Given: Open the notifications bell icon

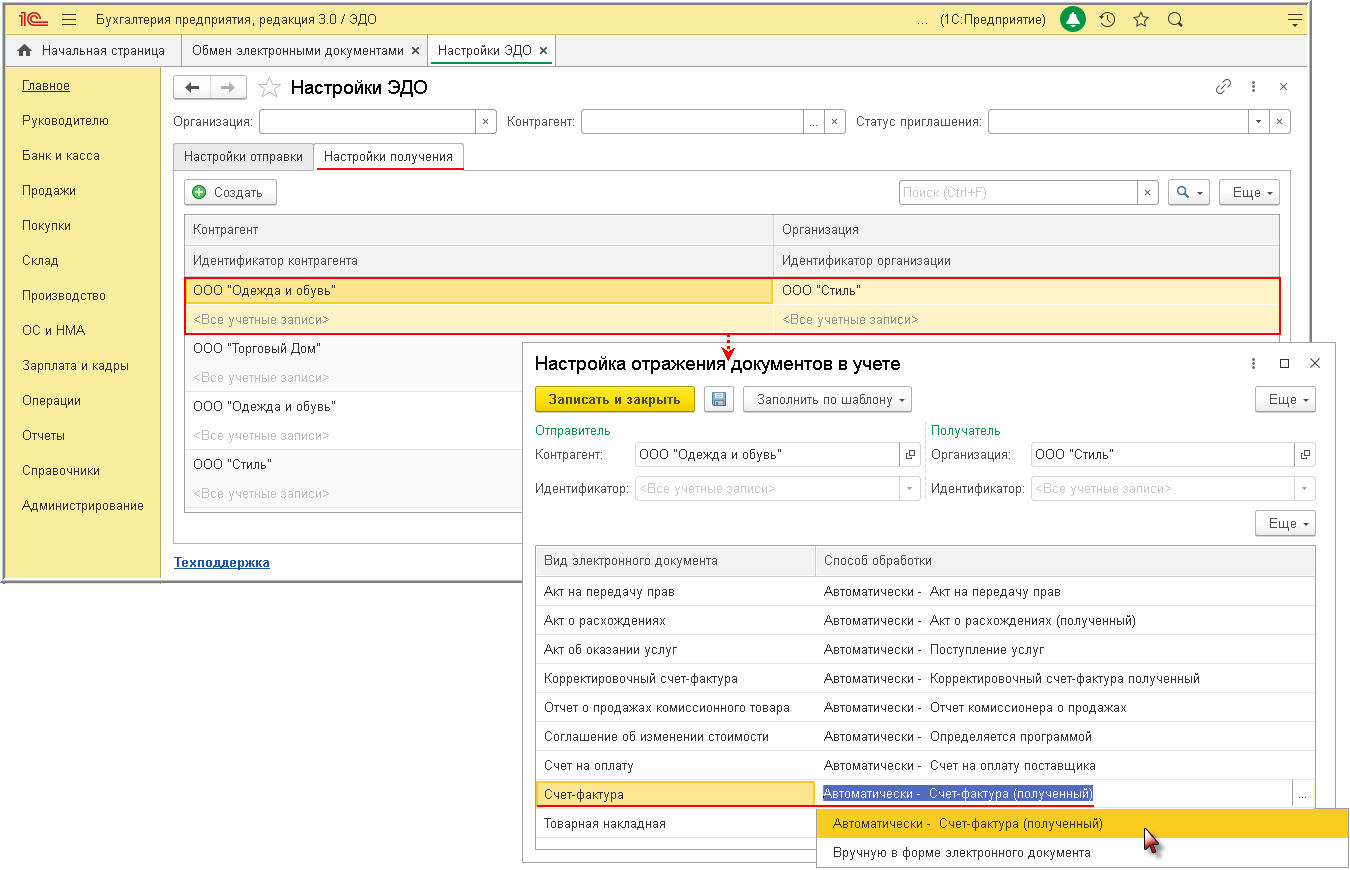Looking at the screenshot, I should click(1073, 19).
